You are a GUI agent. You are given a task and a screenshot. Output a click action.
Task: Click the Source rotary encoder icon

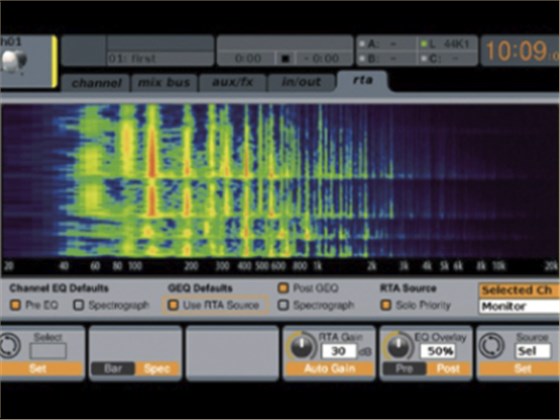pos(491,346)
